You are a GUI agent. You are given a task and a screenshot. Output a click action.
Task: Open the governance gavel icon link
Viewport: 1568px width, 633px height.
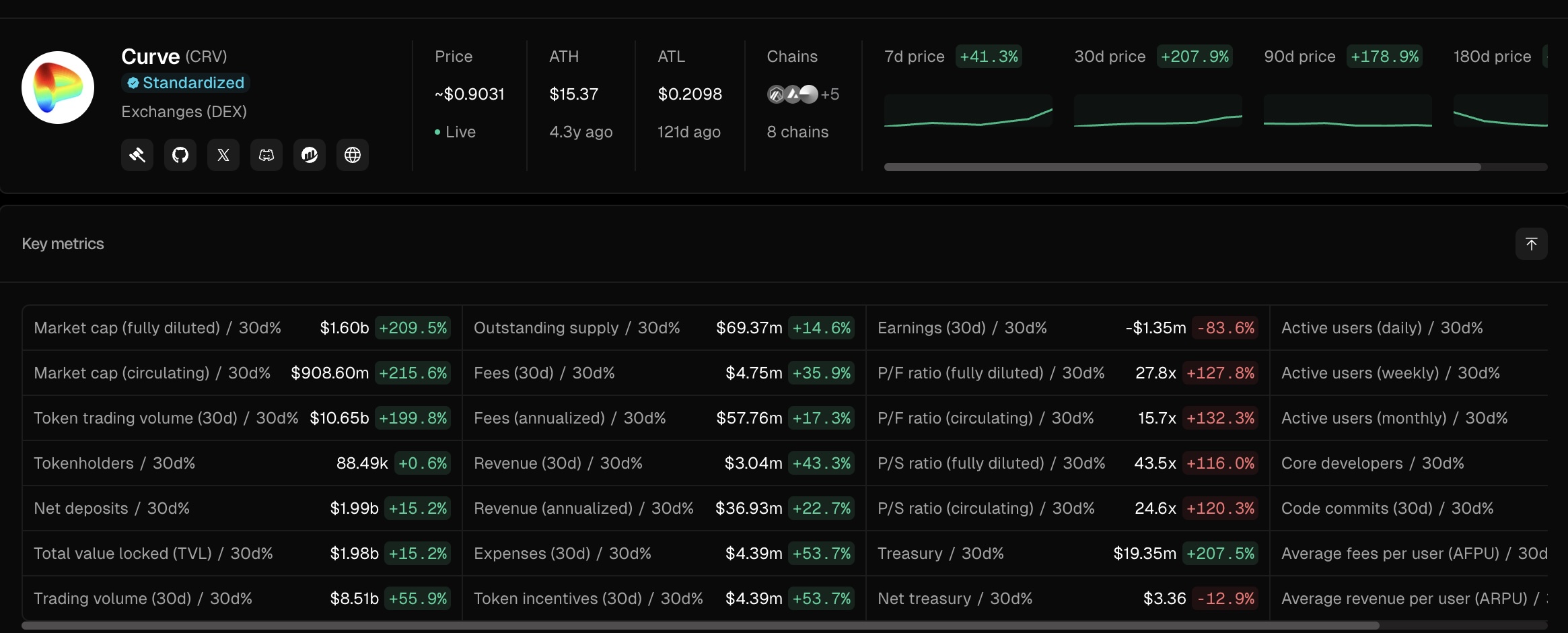tap(137, 155)
